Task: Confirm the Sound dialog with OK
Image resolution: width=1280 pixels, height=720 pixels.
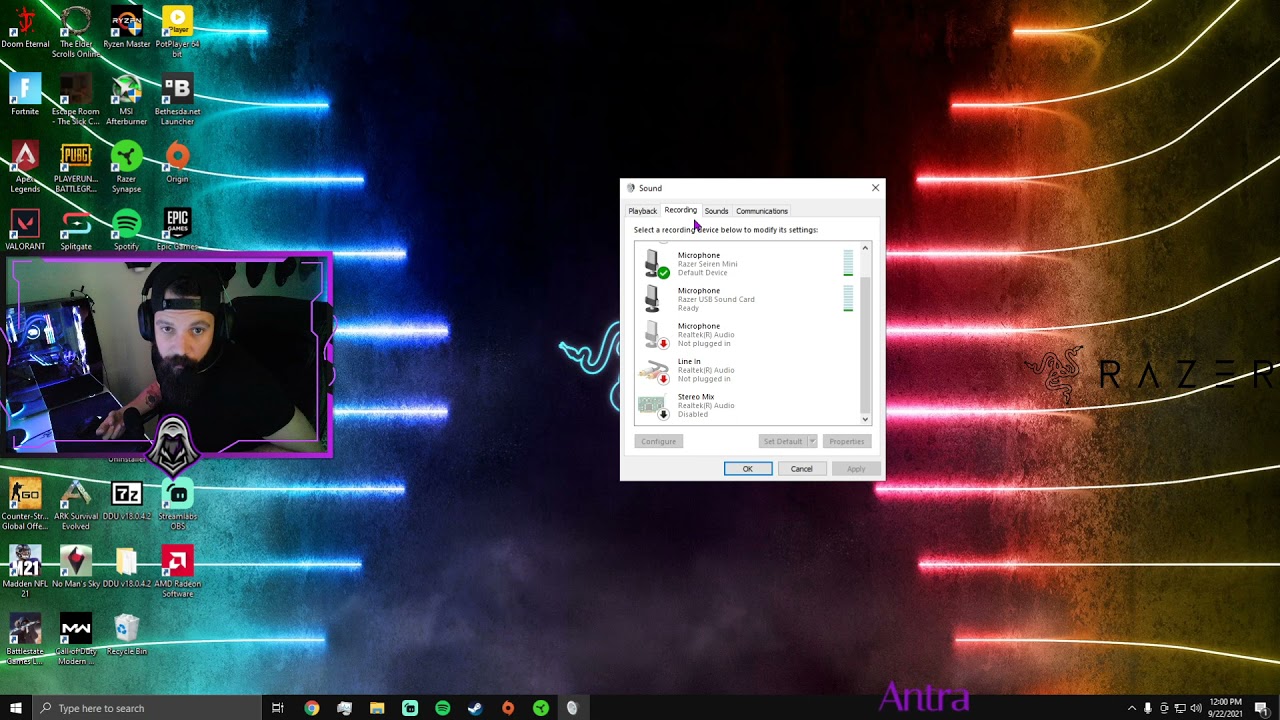Action: tap(747, 469)
